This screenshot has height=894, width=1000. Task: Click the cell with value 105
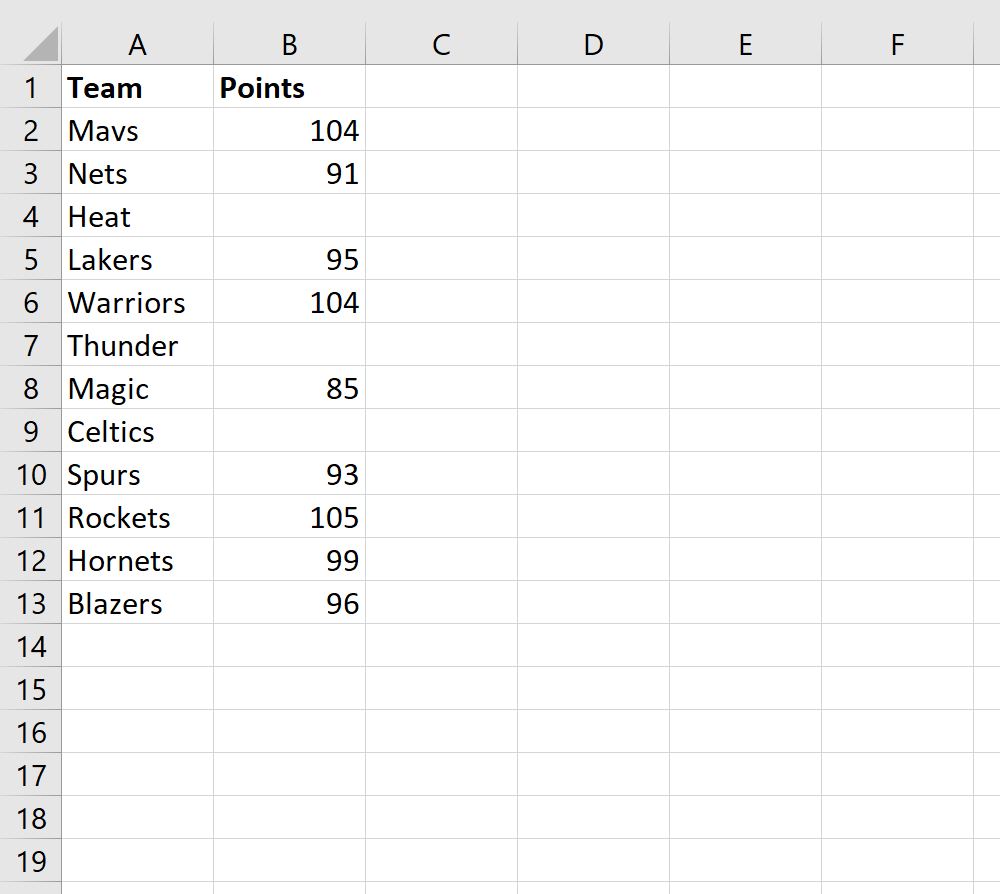pyautogui.click(x=289, y=518)
